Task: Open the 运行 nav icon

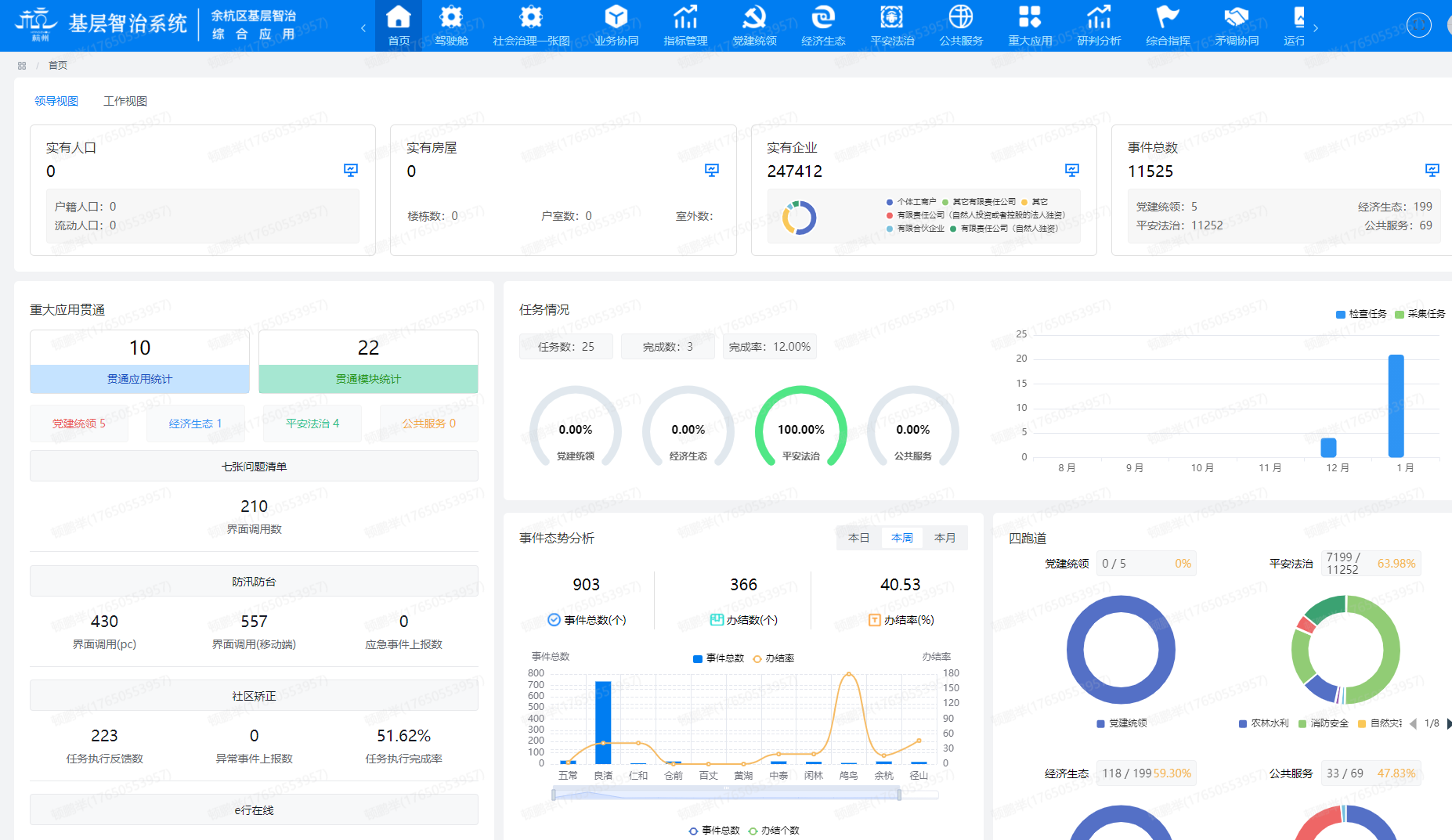Action: click(x=1299, y=16)
